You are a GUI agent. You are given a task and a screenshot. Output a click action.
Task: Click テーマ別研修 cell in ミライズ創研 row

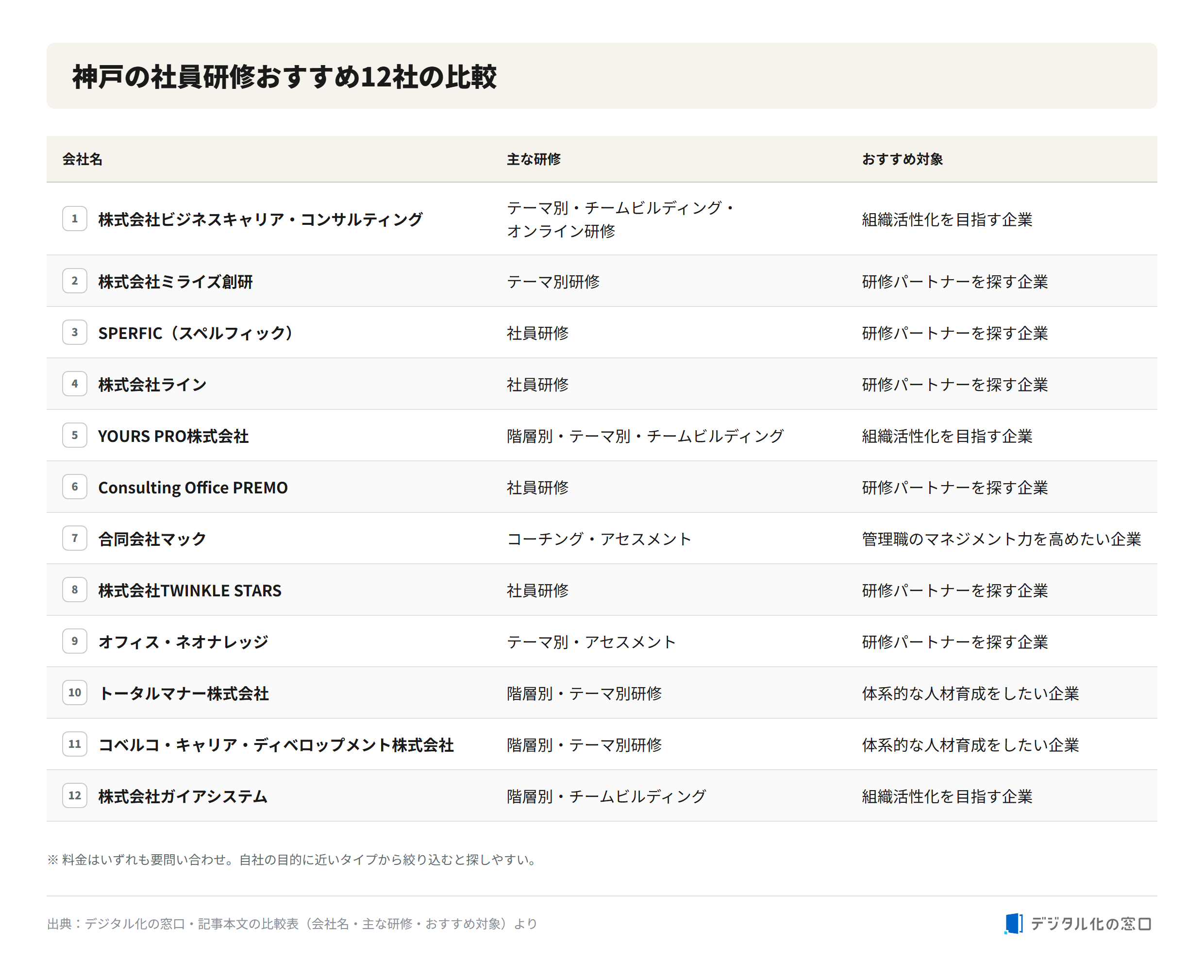tap(553, 281)
